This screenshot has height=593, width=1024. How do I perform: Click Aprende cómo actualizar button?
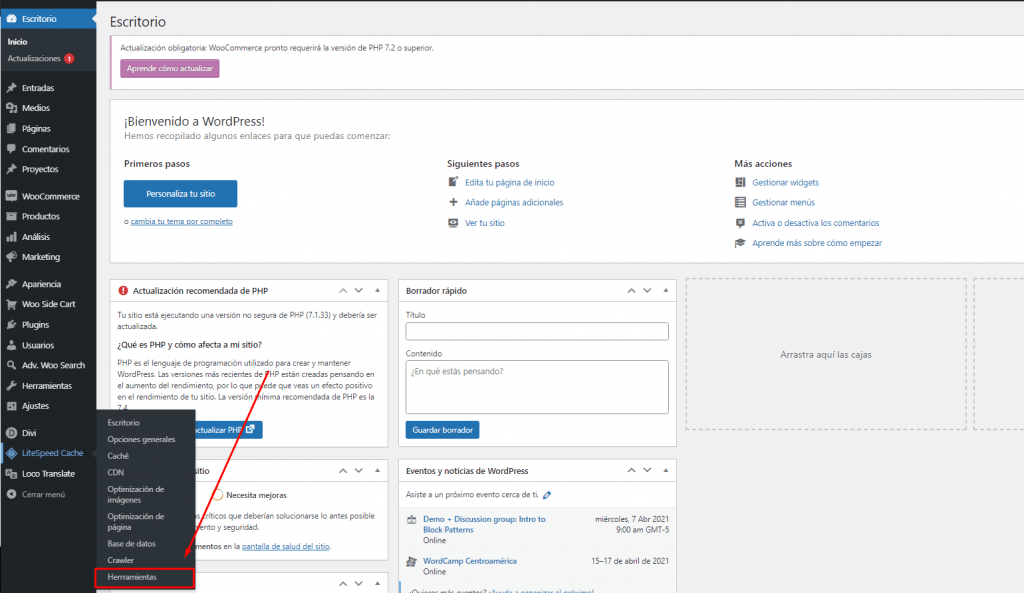pos(170,69)
